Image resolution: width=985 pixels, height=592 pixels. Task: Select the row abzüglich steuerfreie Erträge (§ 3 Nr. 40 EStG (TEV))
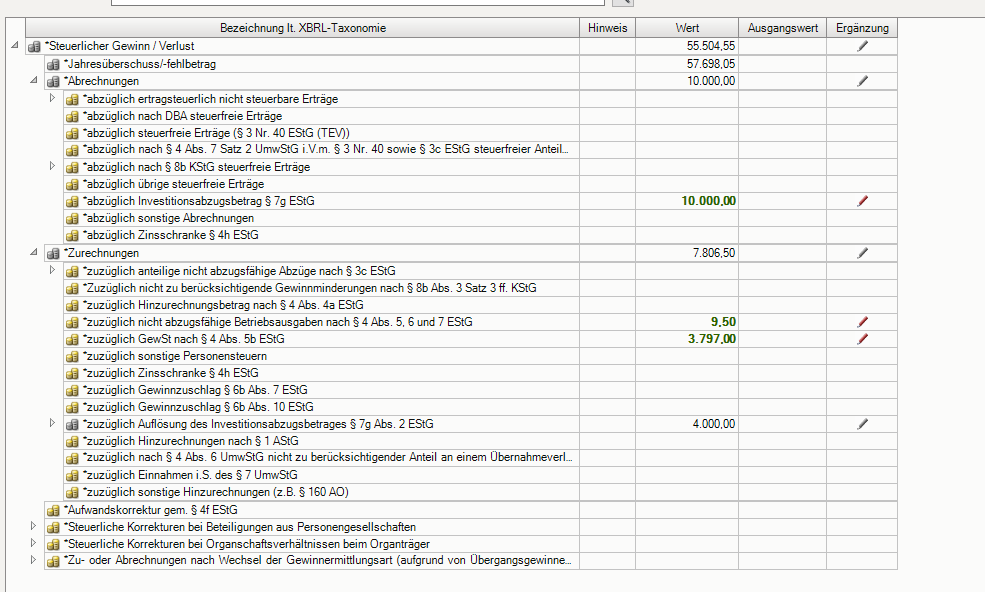(x=481, y=133)
